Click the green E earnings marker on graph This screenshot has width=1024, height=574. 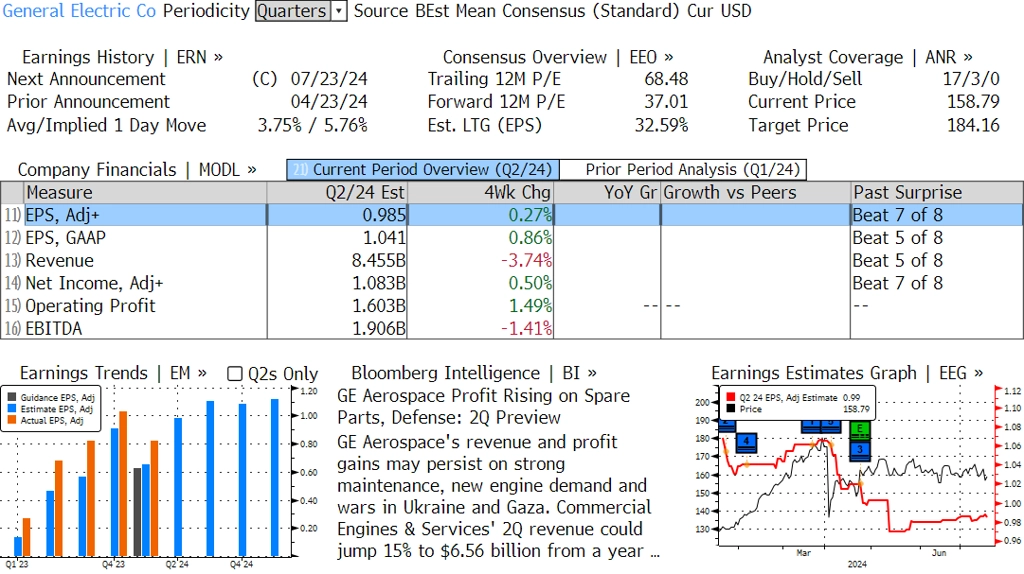coord(860,430)
